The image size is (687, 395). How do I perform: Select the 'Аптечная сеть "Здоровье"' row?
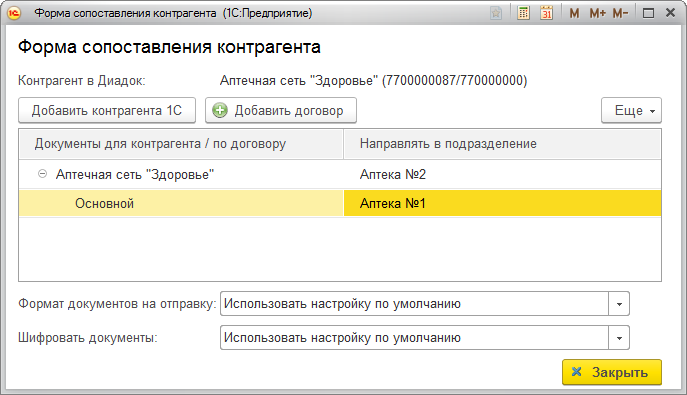click(x=340, y=174)
